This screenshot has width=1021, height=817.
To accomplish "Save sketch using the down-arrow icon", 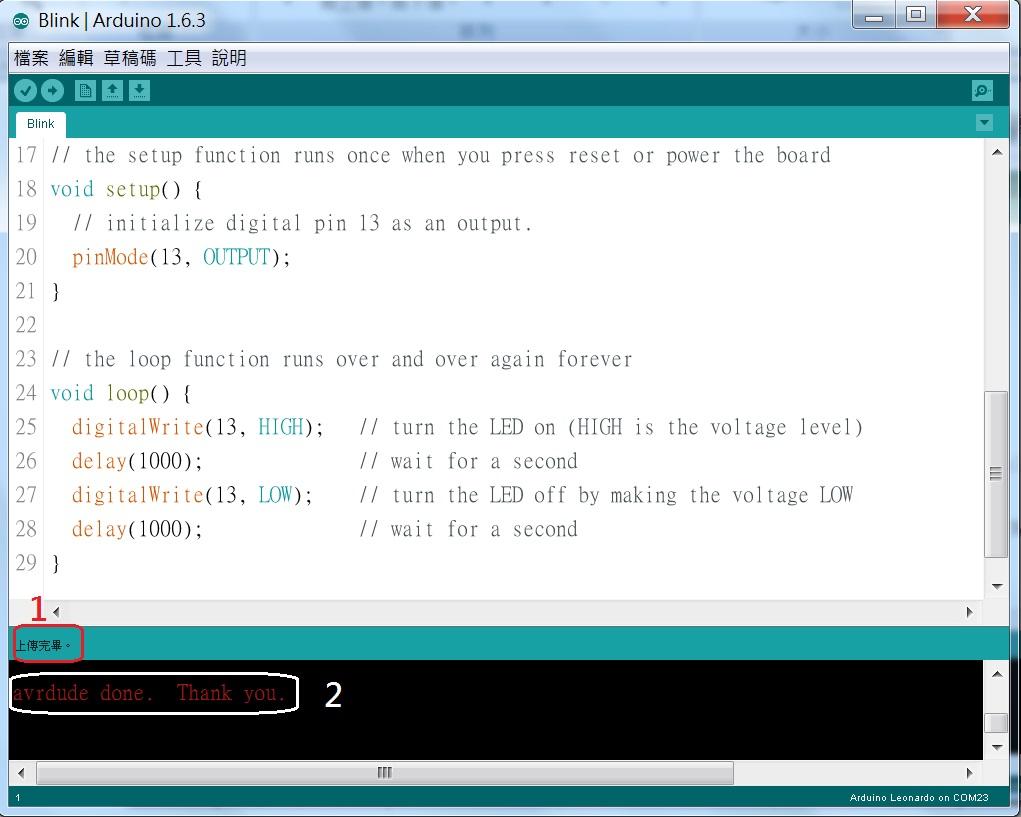I will (x=139, y=90).
